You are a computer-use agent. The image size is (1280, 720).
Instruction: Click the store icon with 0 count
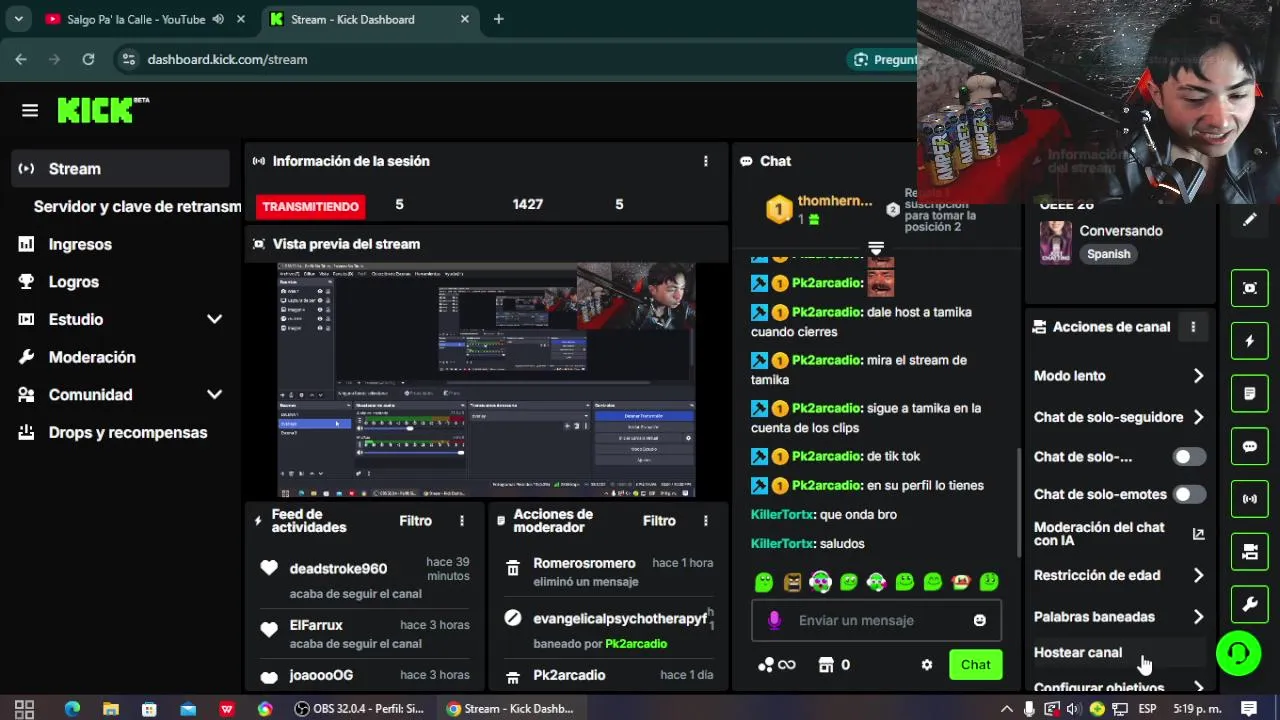pyautogui.click(x=826, y=665)
